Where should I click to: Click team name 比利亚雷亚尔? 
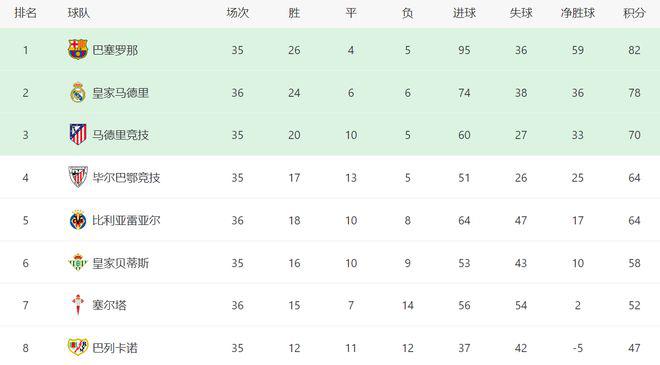coord(126,220)
